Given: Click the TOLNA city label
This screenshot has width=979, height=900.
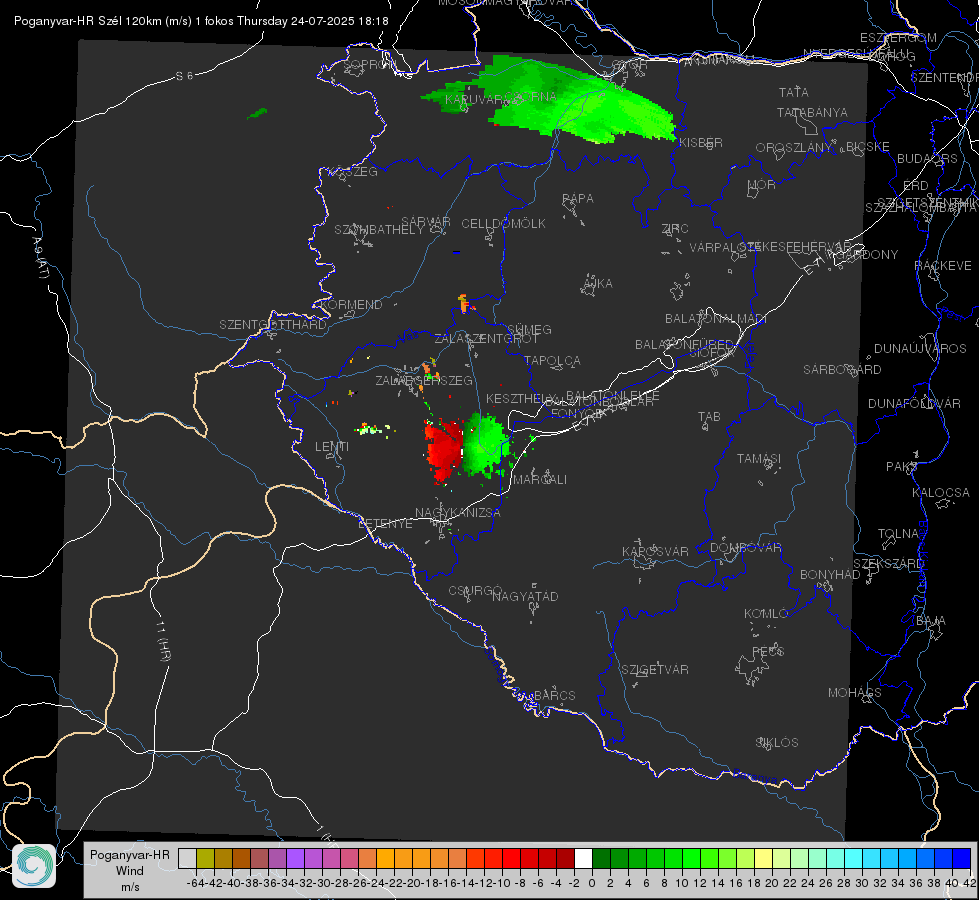Looking at the screenshot, I should coord(898,534).
